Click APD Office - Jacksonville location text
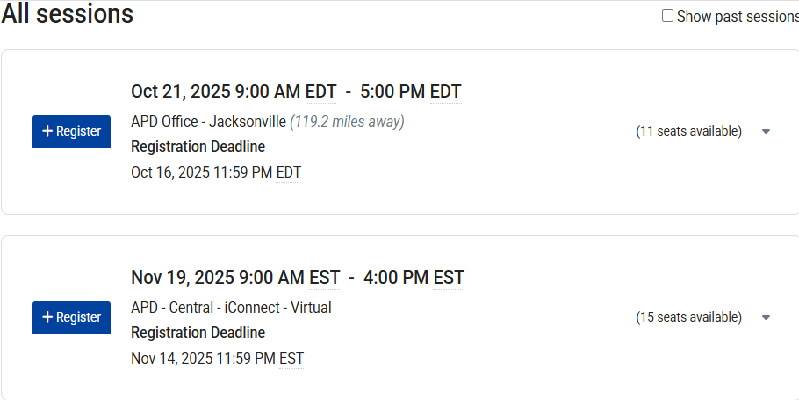Image resolution: width=799 pixels, height=400 pixels. [x=208, y=122]
